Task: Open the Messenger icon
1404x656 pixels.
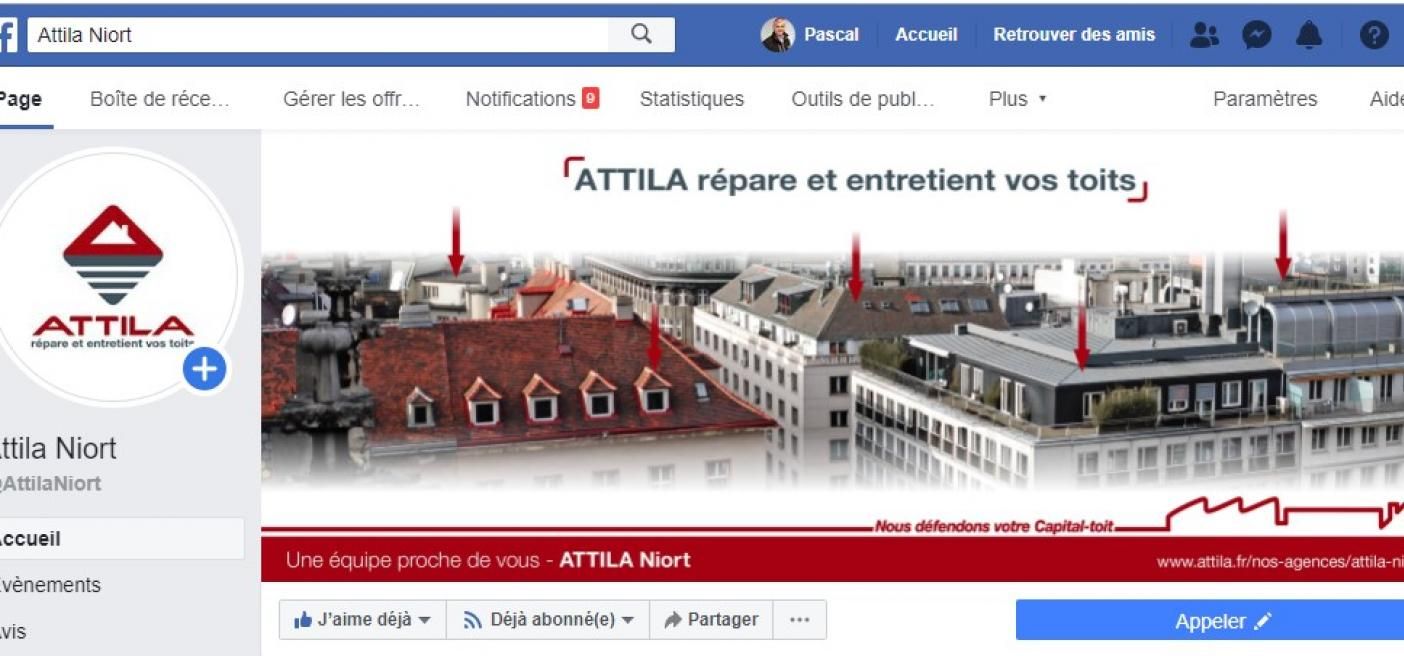Action: (1257, 35)
